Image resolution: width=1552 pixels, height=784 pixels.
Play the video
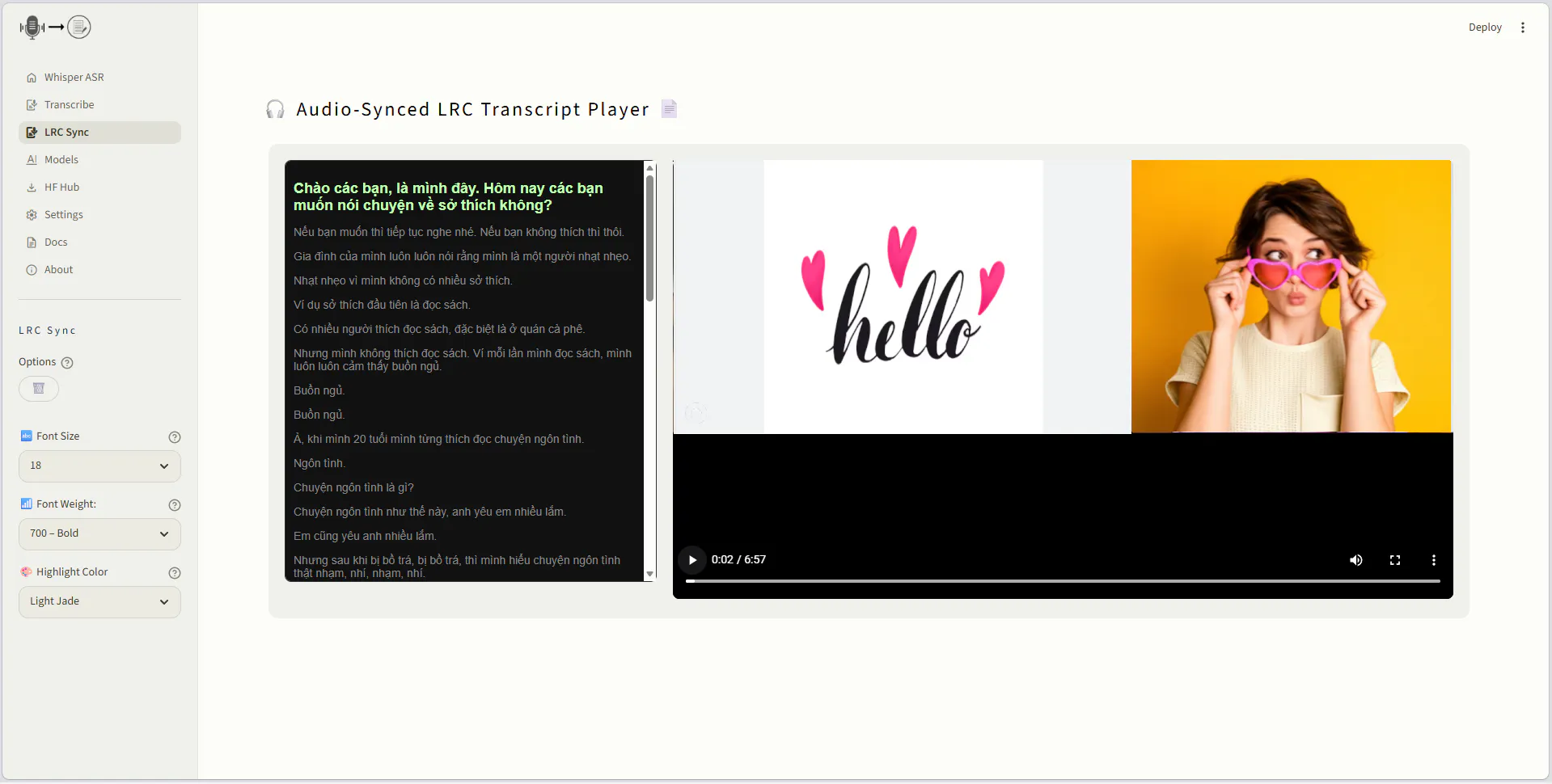tap(692, 560)
